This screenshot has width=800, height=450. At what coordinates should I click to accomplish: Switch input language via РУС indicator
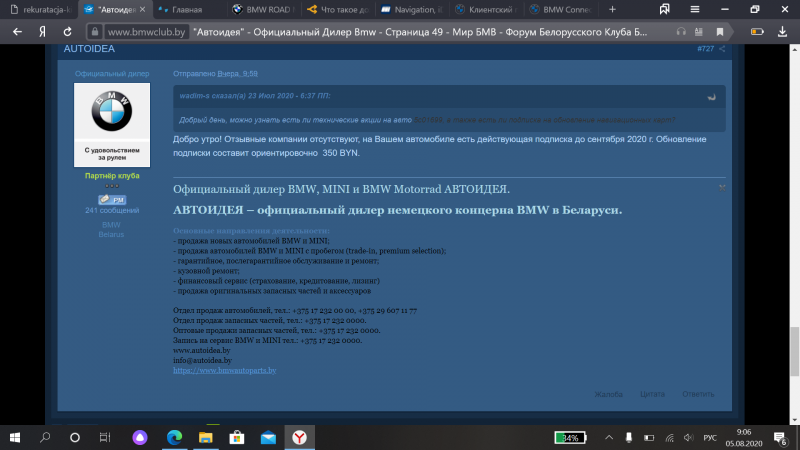pos(710,437)
